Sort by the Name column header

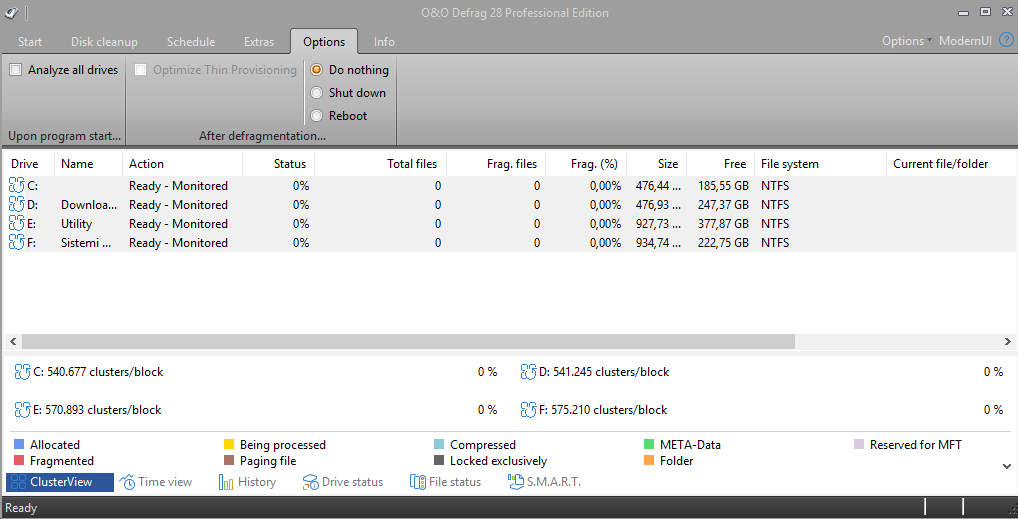(88, 164)
